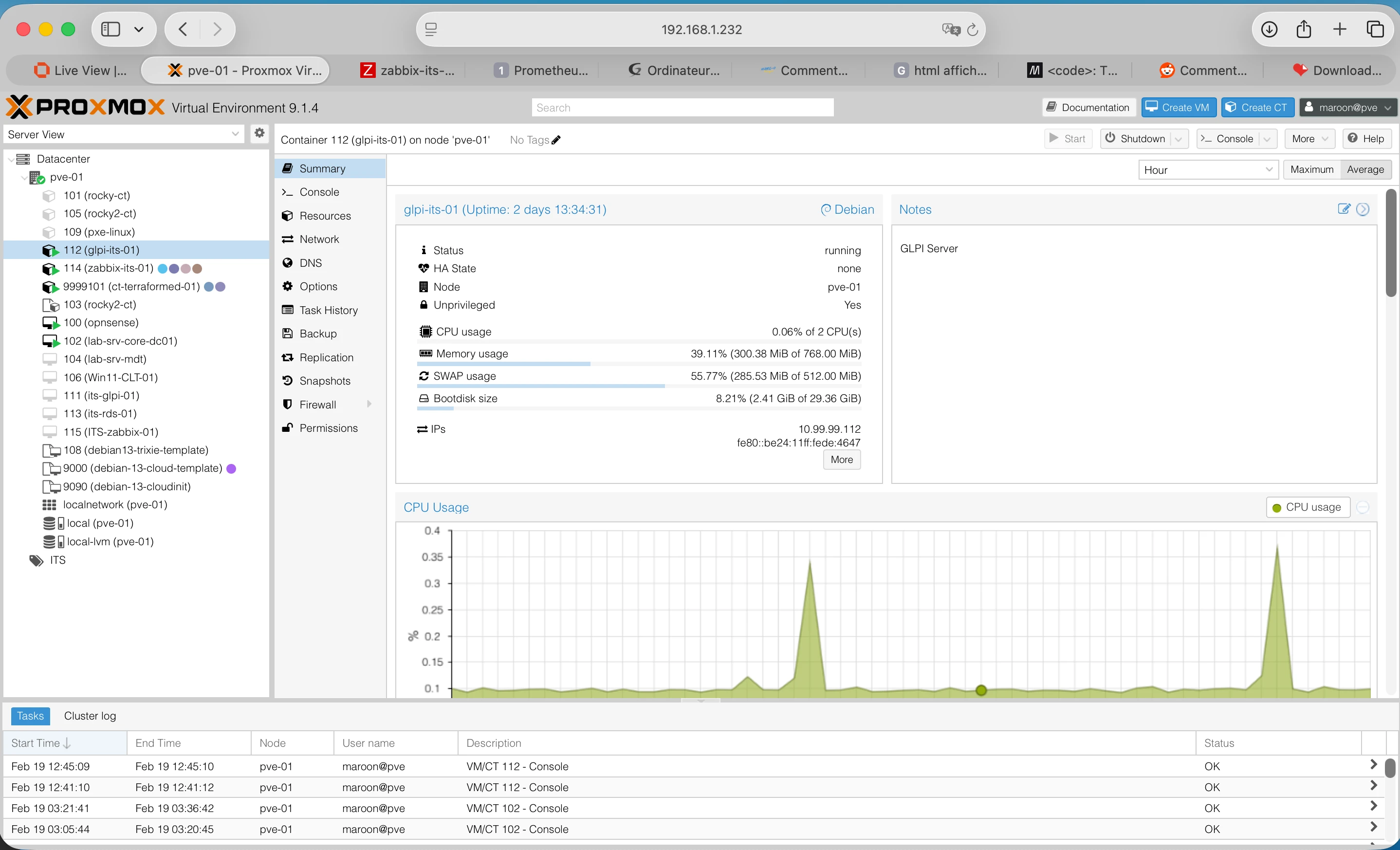
Task: Open zabbix-its browser tab
Action: (x=408, y=71)
